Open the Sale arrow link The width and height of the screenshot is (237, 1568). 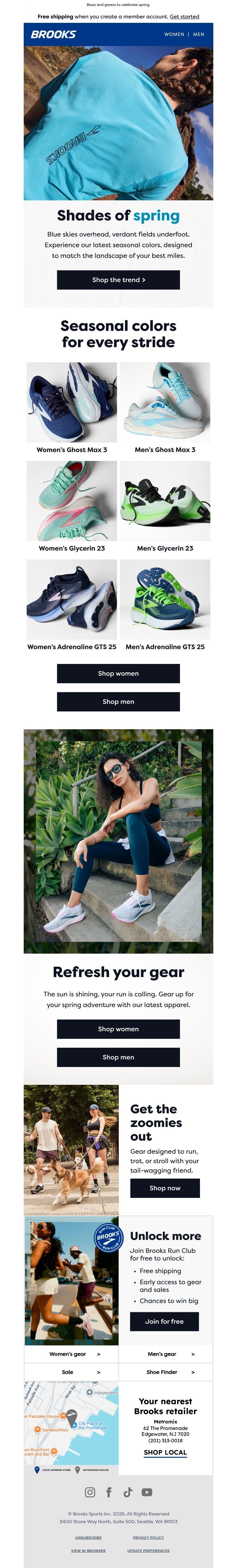click(x=71, y=1372)
